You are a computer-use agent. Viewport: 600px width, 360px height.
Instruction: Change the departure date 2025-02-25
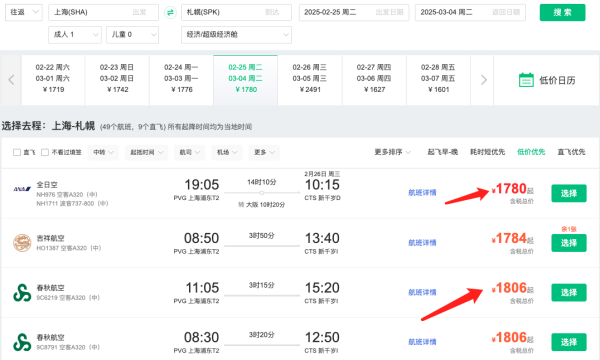click(354, 12)
